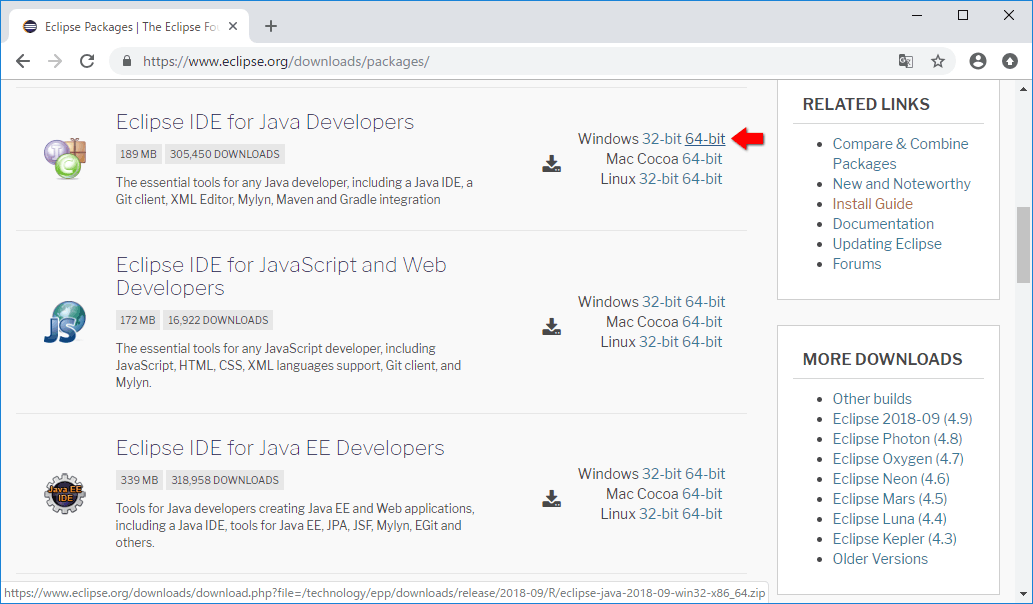
Task: Click the page vertical scrollbar thumb
Action: [1023, 244]
